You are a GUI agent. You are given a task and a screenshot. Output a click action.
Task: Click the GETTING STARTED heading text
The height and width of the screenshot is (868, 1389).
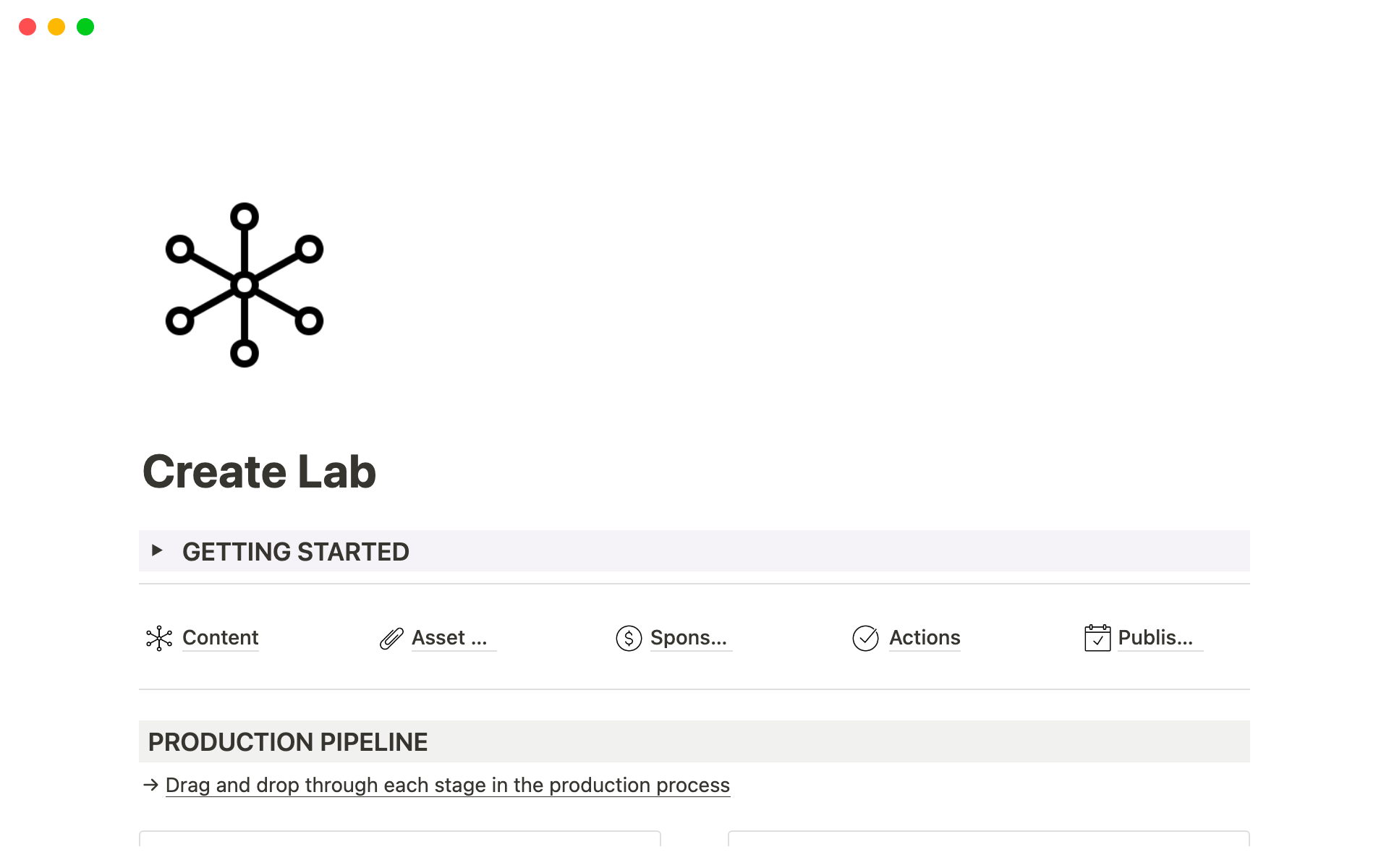click(295, 552)
